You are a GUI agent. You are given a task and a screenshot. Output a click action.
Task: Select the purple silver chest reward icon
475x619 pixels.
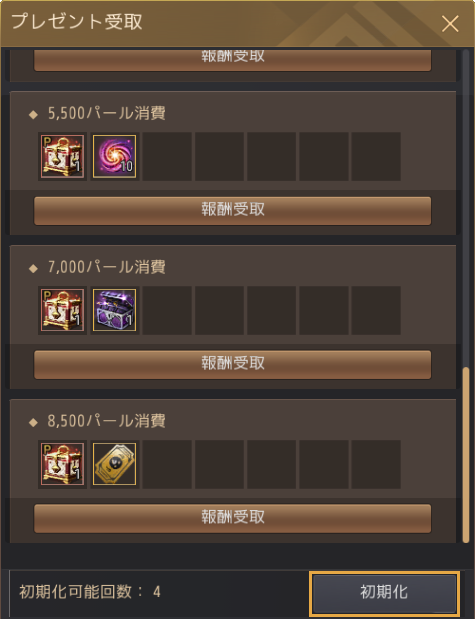[115, 310]
